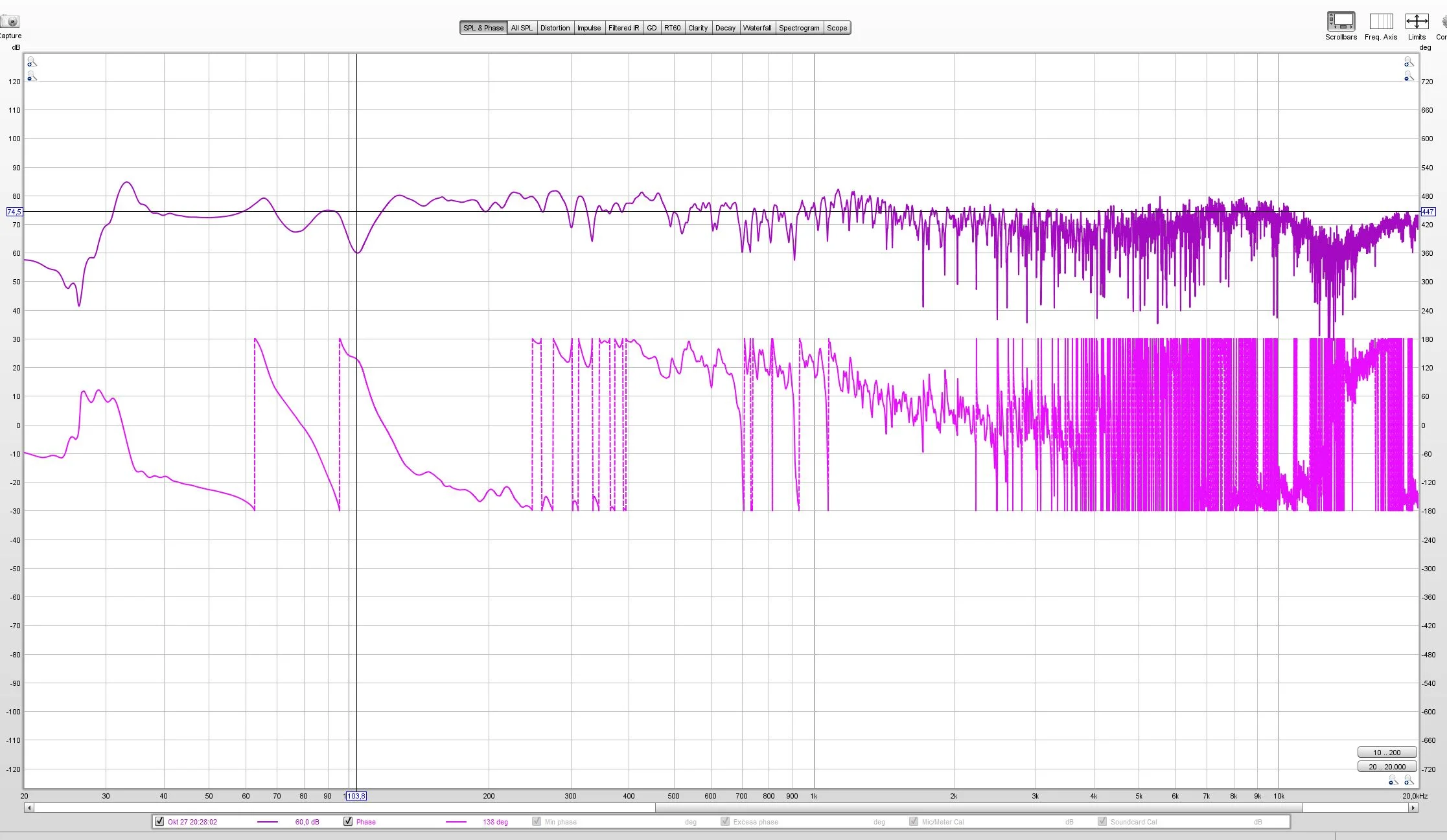Enable the Min phase checkbox
Image resolution: width=1447 pixels, height=840 pixels.
tap(537, 821)
